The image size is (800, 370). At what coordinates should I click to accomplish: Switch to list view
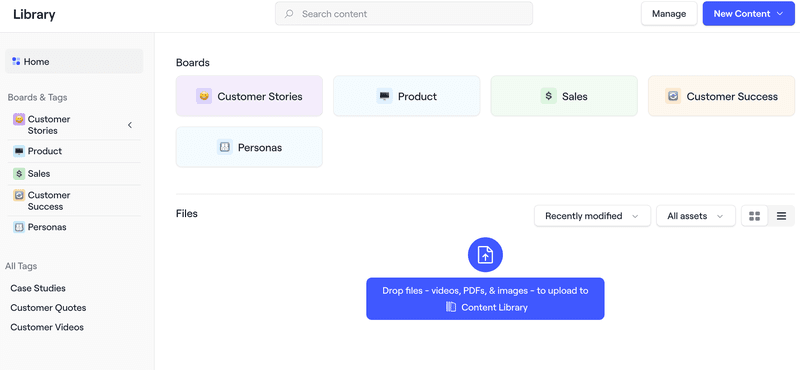781,216
